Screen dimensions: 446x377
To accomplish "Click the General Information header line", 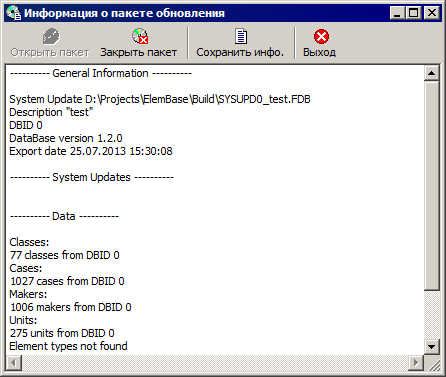I will pyautogui.click(x=101, y=73).
